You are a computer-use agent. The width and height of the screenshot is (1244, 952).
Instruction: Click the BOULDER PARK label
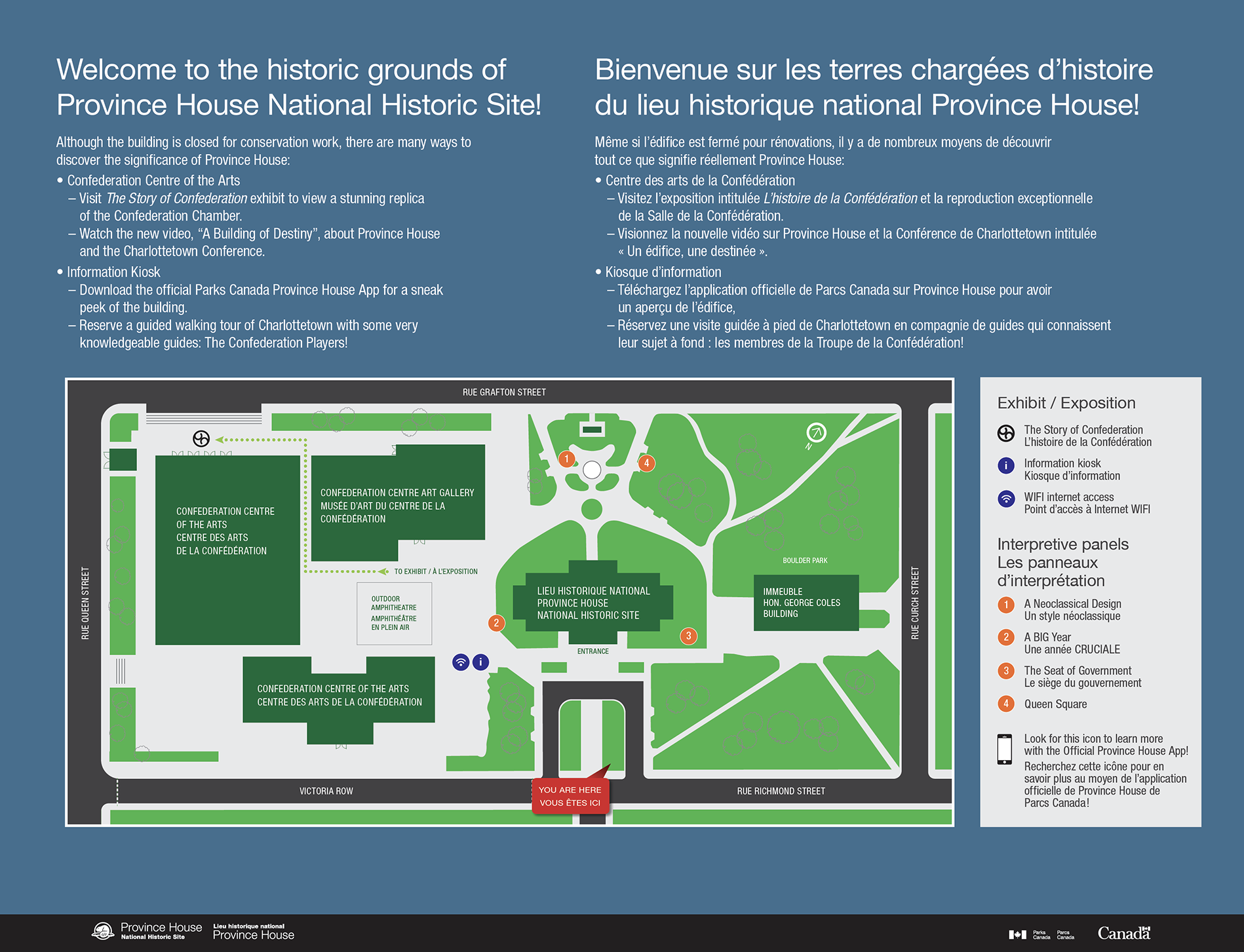coord(805,561)
